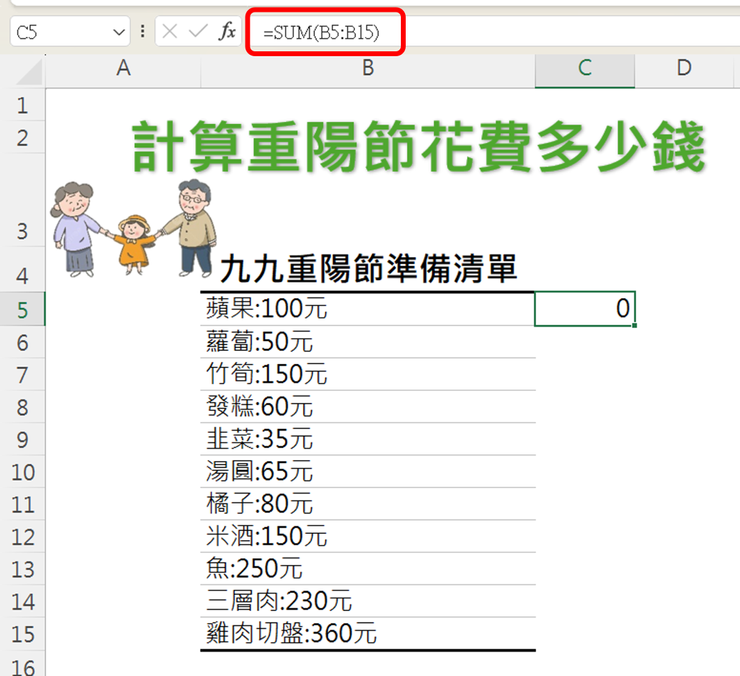Image resolution: width=740 pixels, height=676 pixels.
Task: Select column D header
Action: (x=684, y=71)
